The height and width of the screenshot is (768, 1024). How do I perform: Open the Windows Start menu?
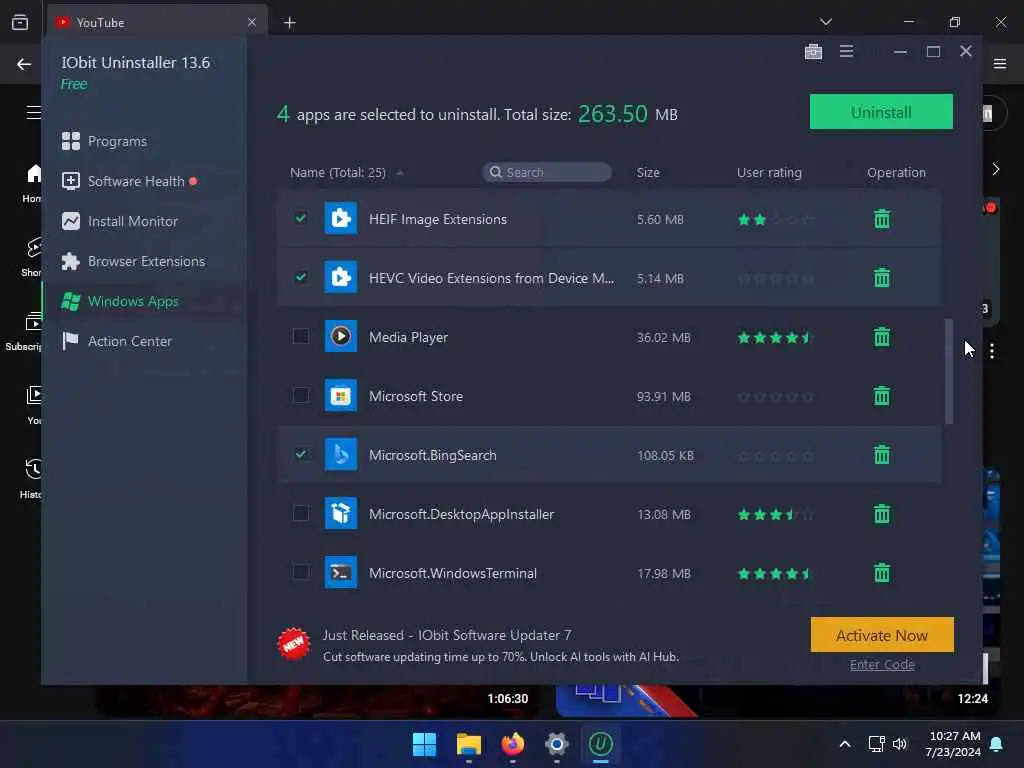[424, 744]
